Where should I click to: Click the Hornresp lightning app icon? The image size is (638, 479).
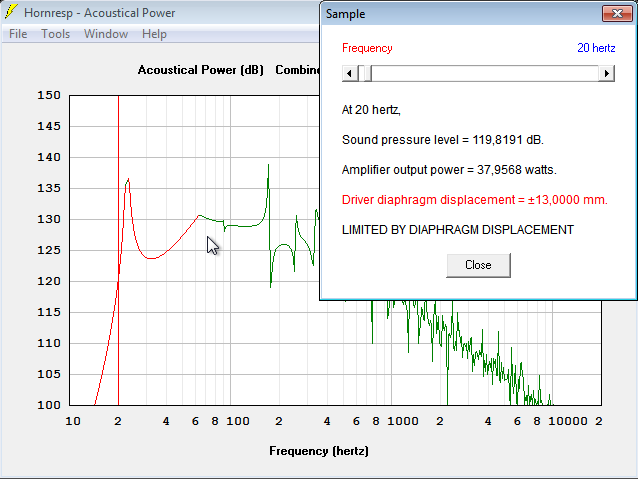click(x=11, y=12)
